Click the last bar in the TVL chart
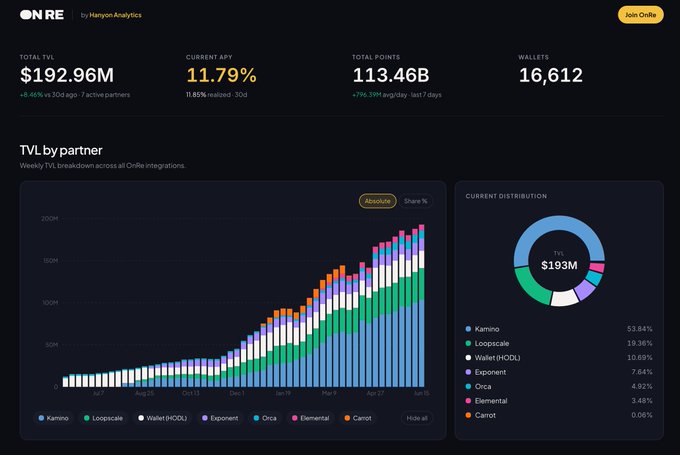 tap(422, 306)
